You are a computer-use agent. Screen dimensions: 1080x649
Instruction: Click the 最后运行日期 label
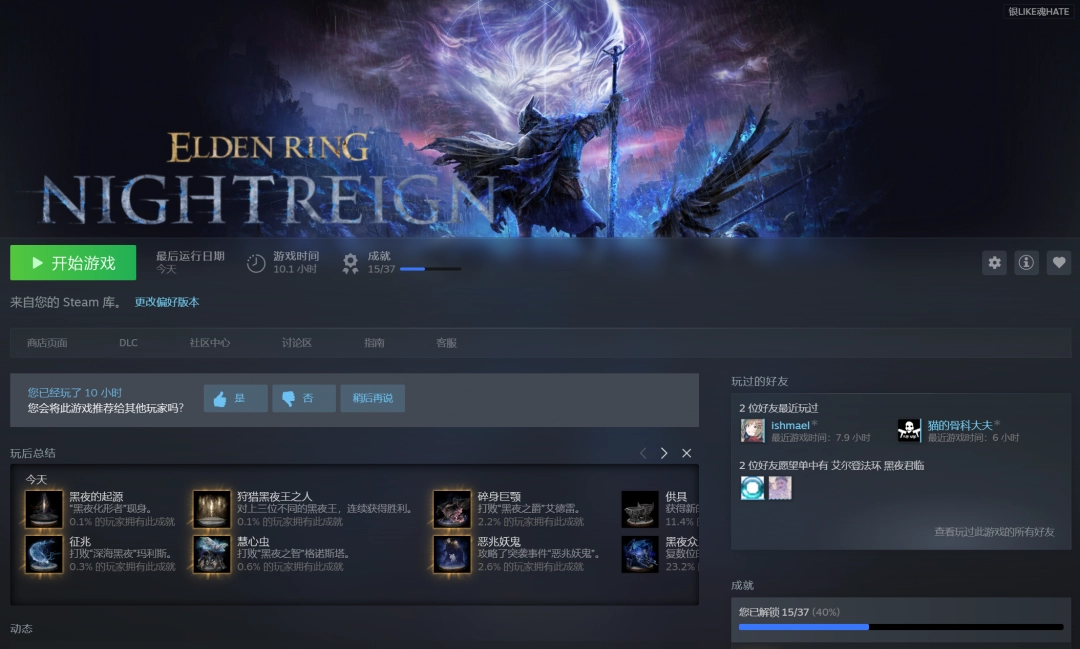tap(190, 256)
